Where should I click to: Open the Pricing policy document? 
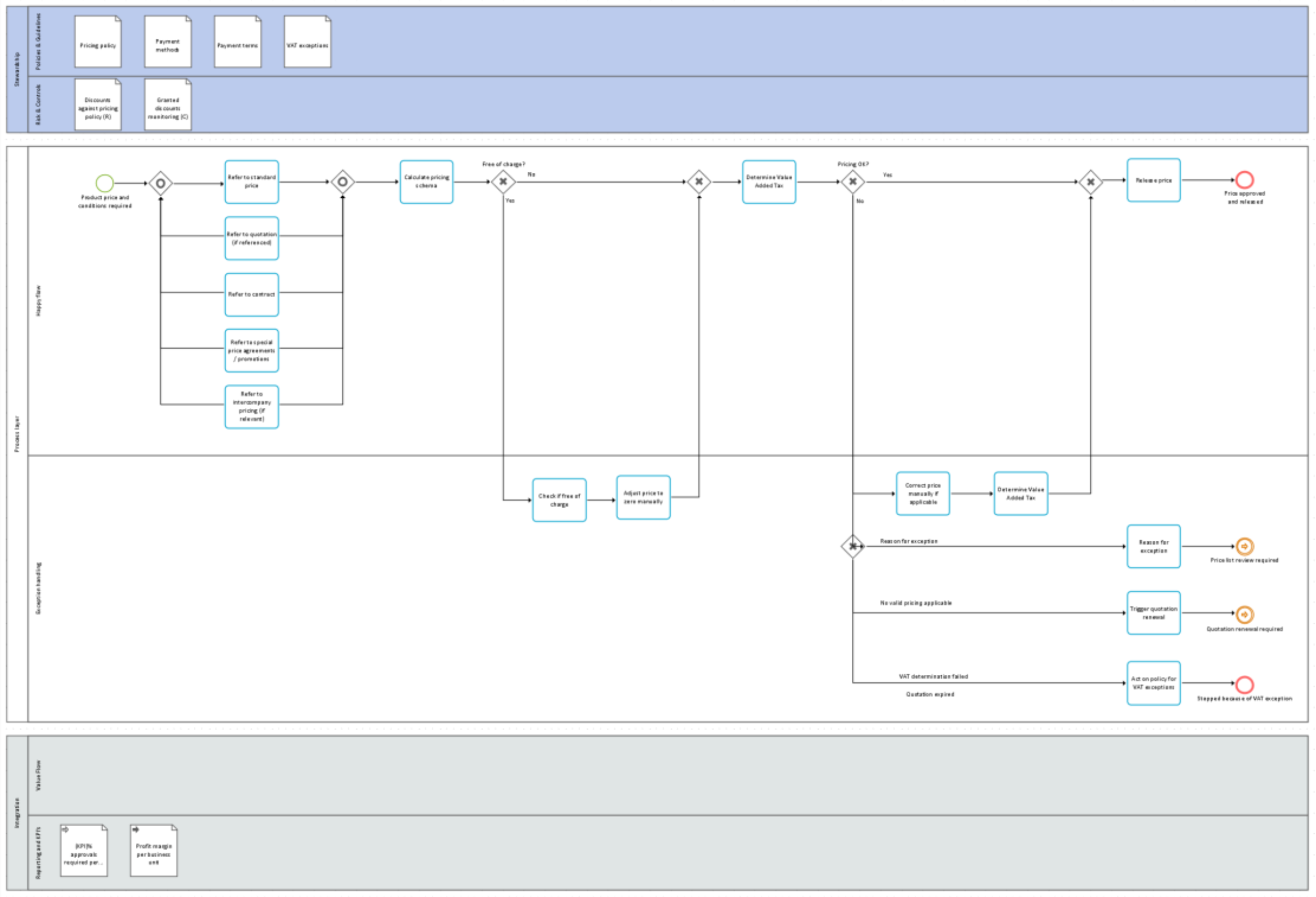98,42
